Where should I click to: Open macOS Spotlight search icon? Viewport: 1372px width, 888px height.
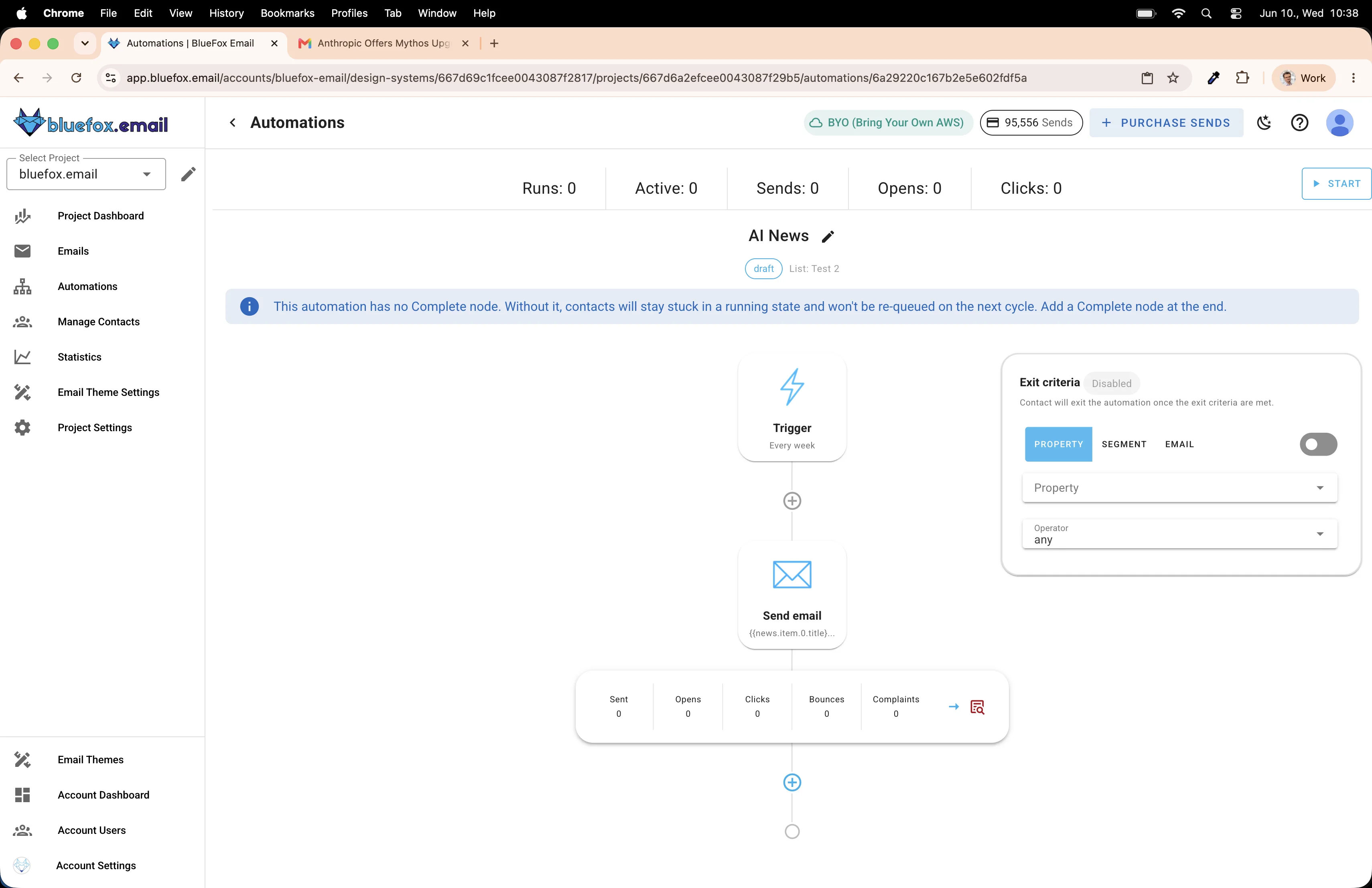1206,13
